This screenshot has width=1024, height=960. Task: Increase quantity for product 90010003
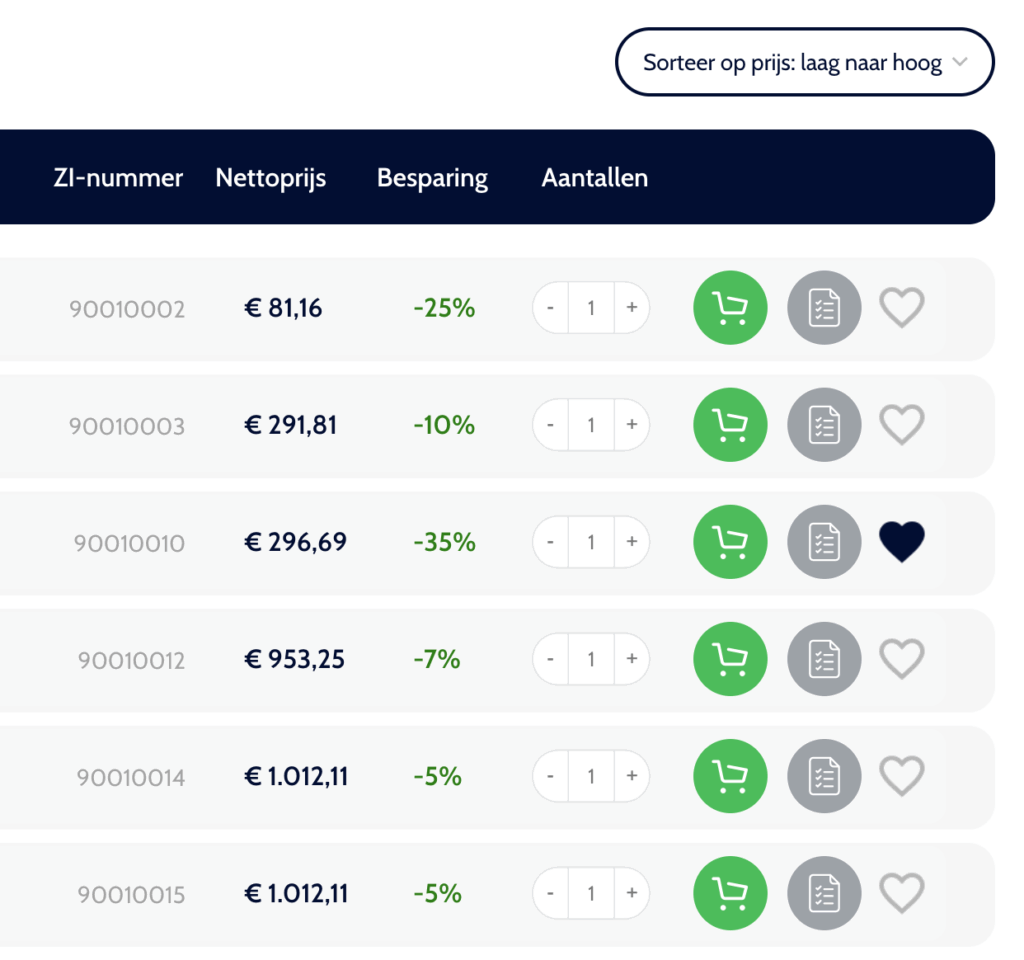[x=631, y=425]
